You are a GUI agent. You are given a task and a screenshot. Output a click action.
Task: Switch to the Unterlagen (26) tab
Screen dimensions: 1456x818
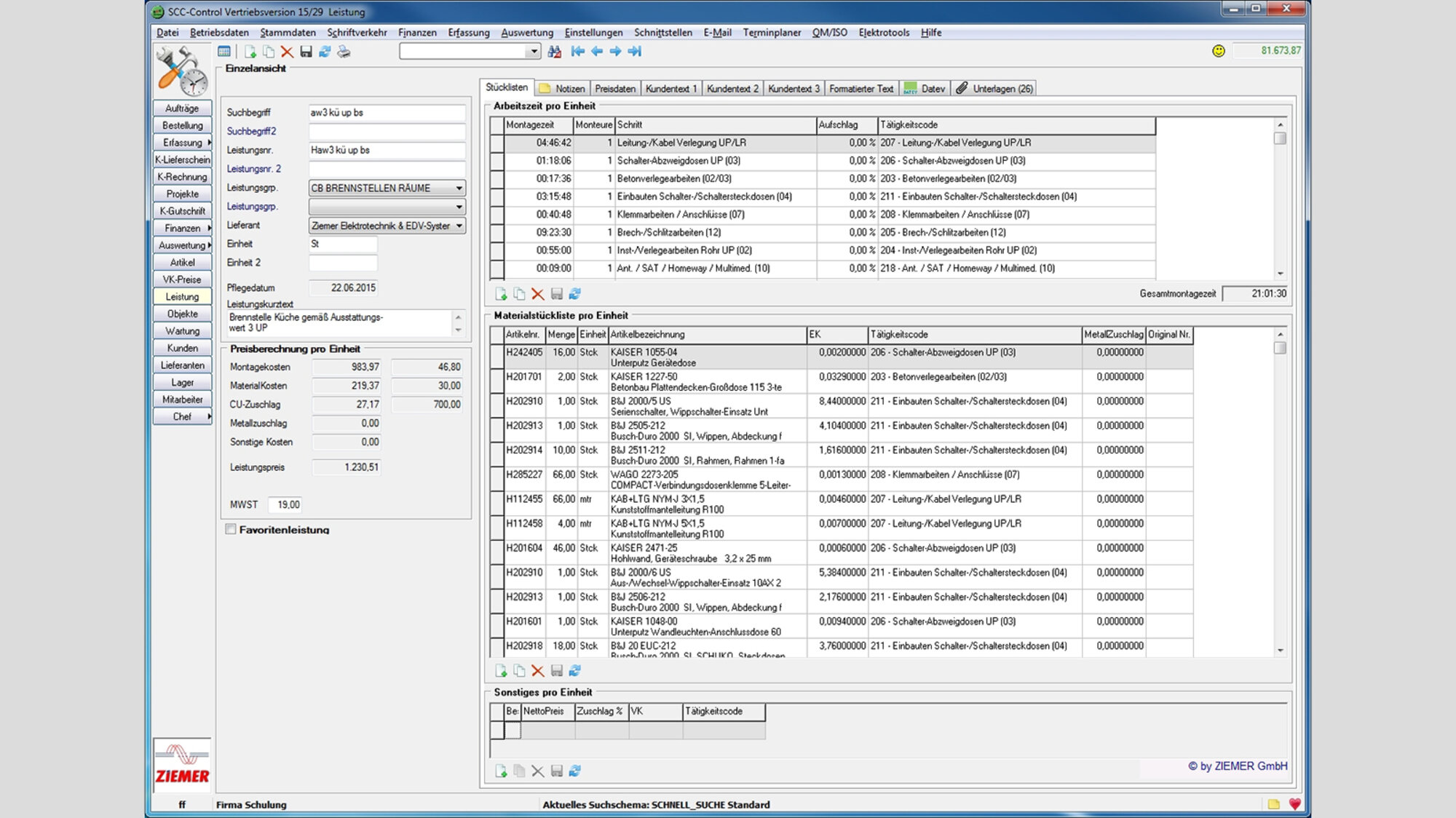click(994, 88)
